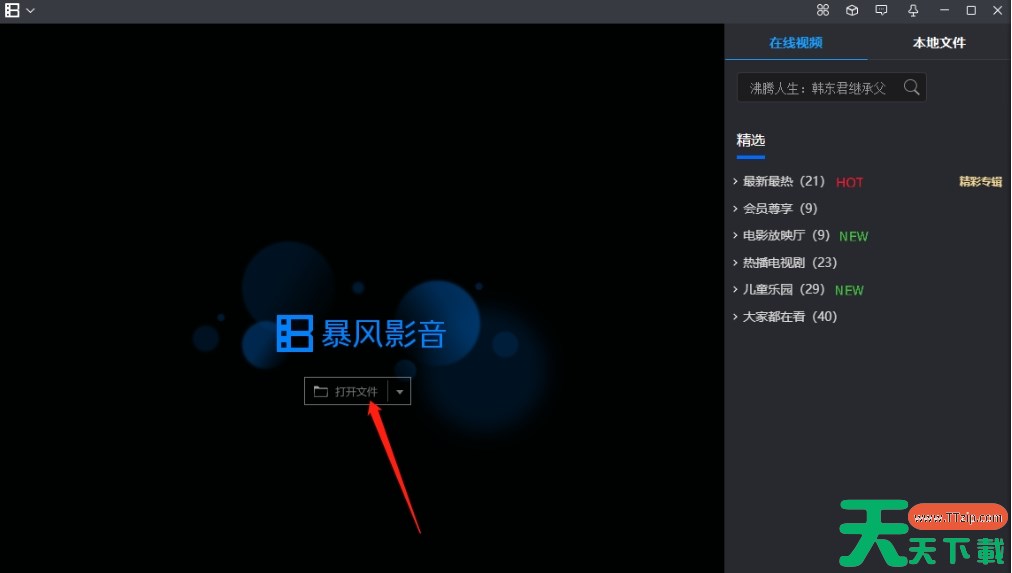Screen dimensions: 1012x573
Task: Click the folder icon in the 打开文件 button
Action: pos(321,391)
